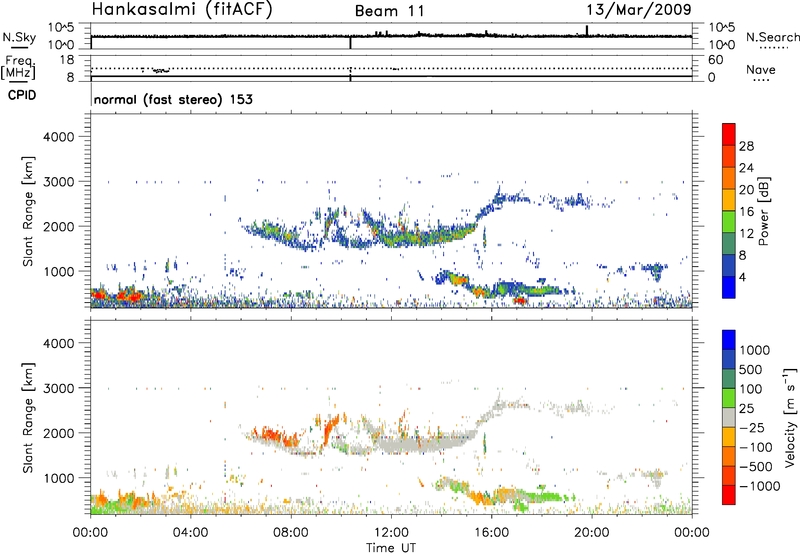Pick the Power colorbar segment between 24 and 28

click(729, 156)
